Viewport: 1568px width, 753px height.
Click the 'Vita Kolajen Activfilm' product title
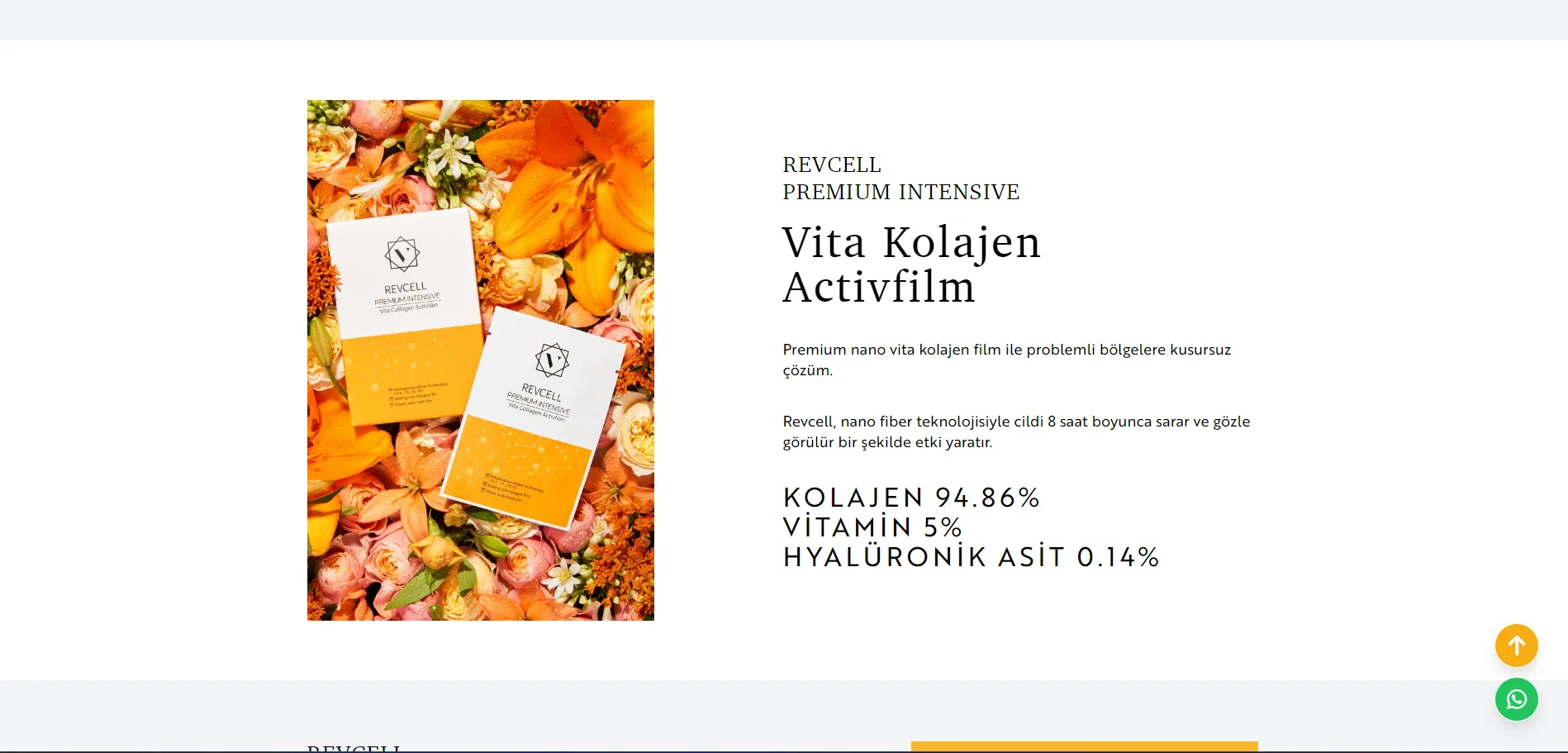912,265
